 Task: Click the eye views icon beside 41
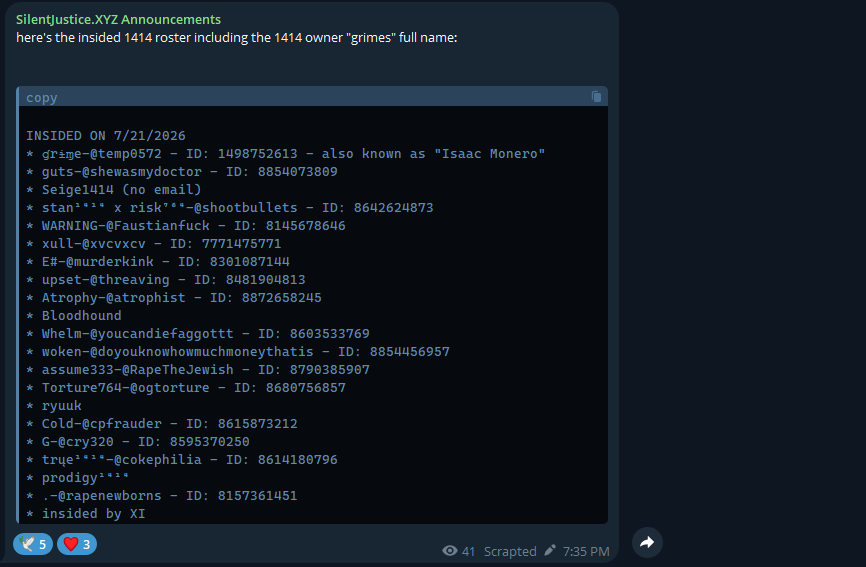click(x=450, y=550)
